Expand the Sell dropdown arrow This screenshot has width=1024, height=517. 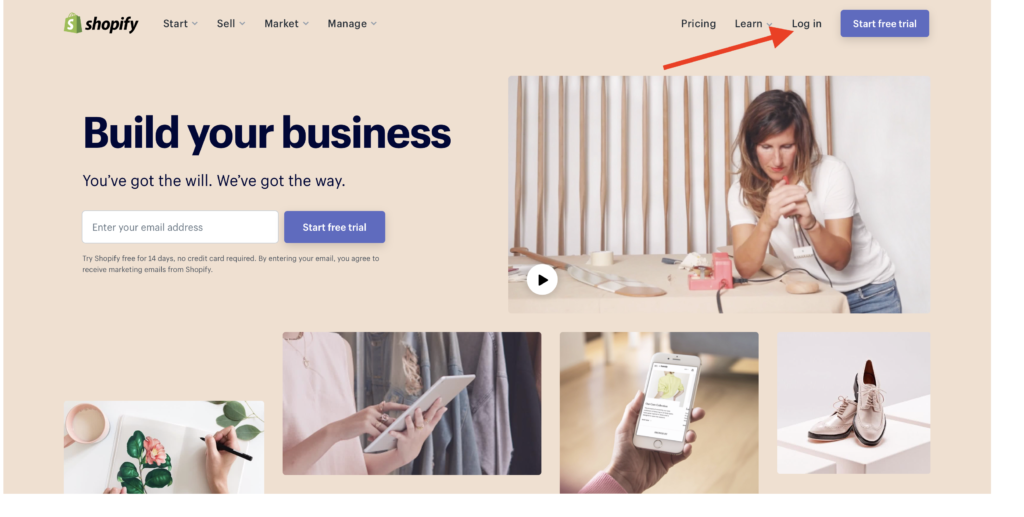click(242, 24)
